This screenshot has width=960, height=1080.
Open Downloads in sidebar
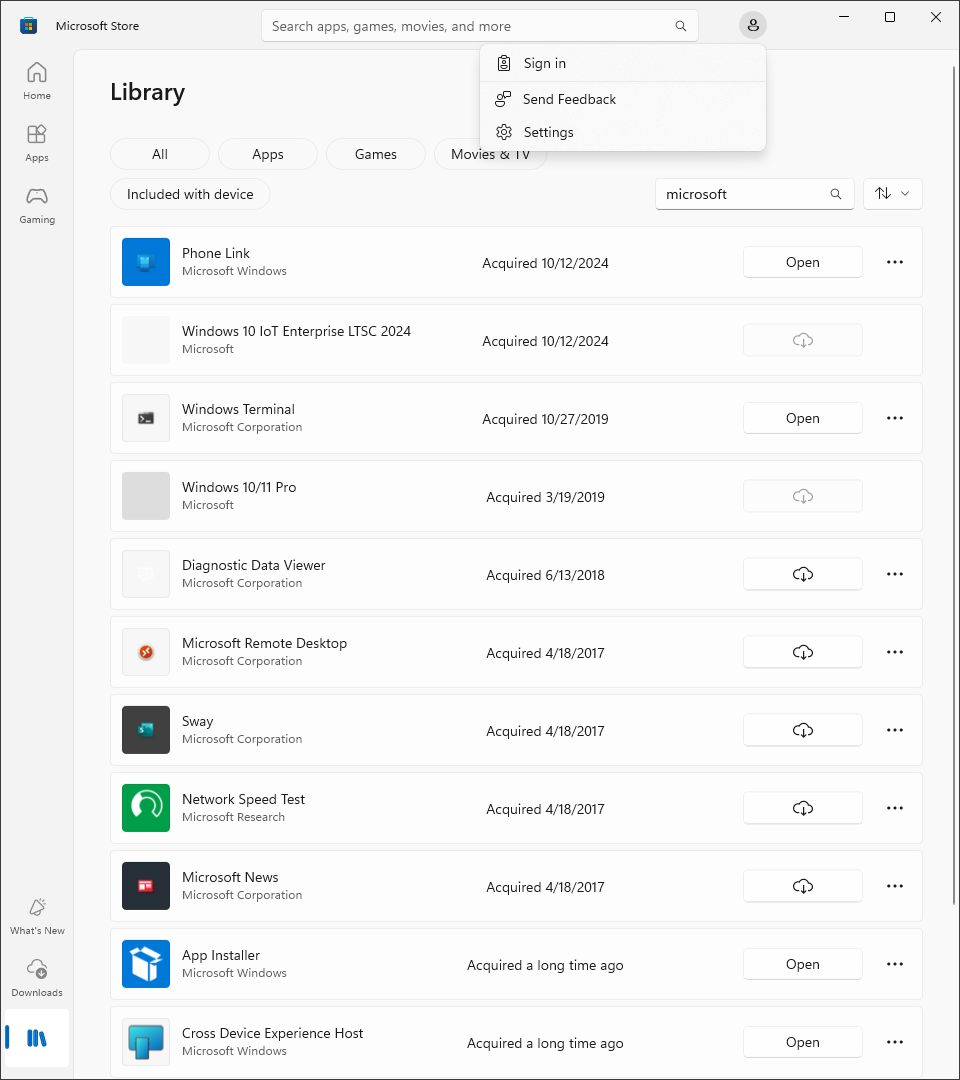(36, 978)
